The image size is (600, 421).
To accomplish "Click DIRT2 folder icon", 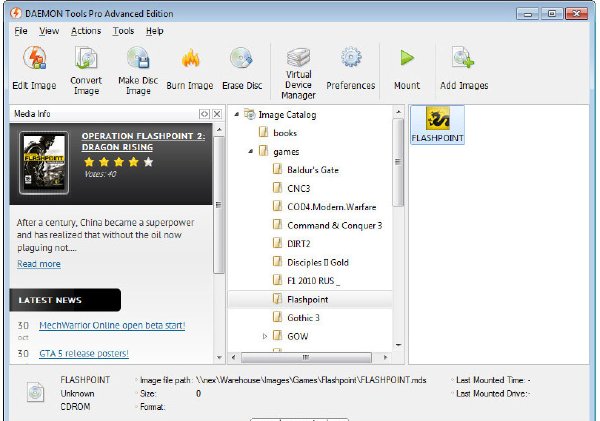I will point(277,243).
